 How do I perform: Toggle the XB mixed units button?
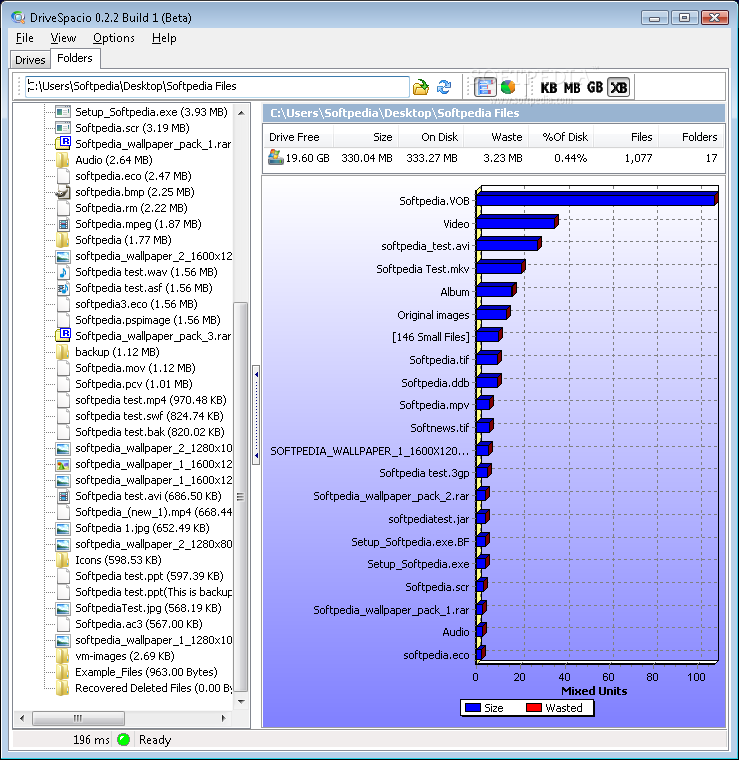[618, 88]
